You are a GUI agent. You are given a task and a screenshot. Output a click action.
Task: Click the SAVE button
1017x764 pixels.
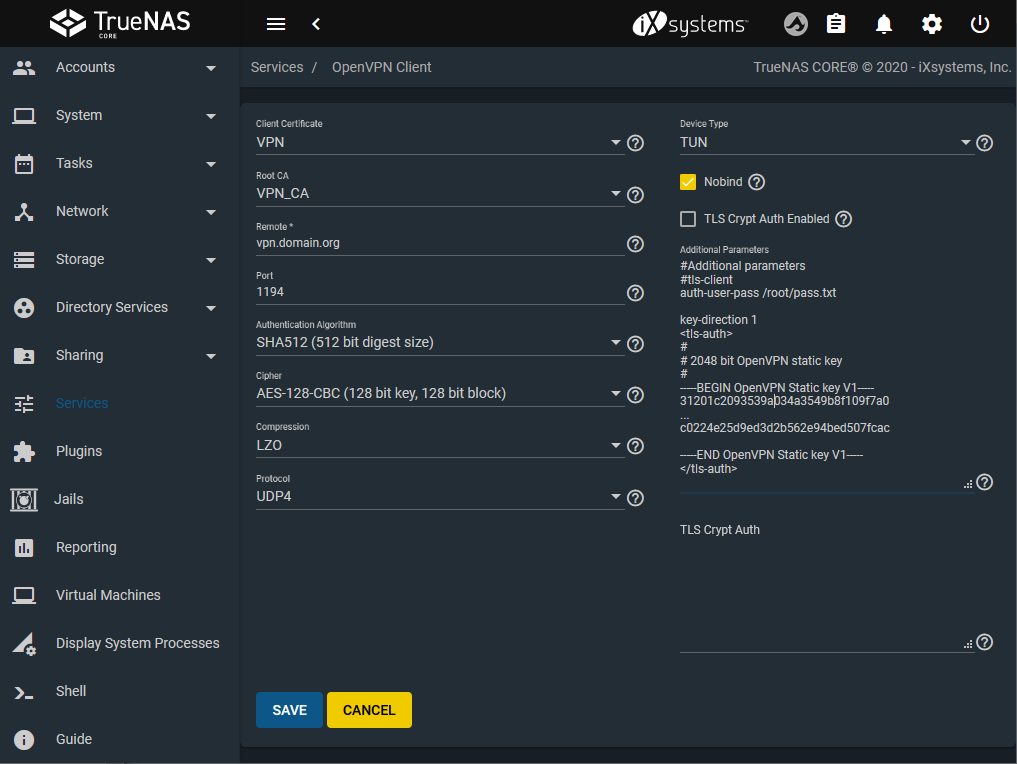pyautogui.click(x=289, y=710)
